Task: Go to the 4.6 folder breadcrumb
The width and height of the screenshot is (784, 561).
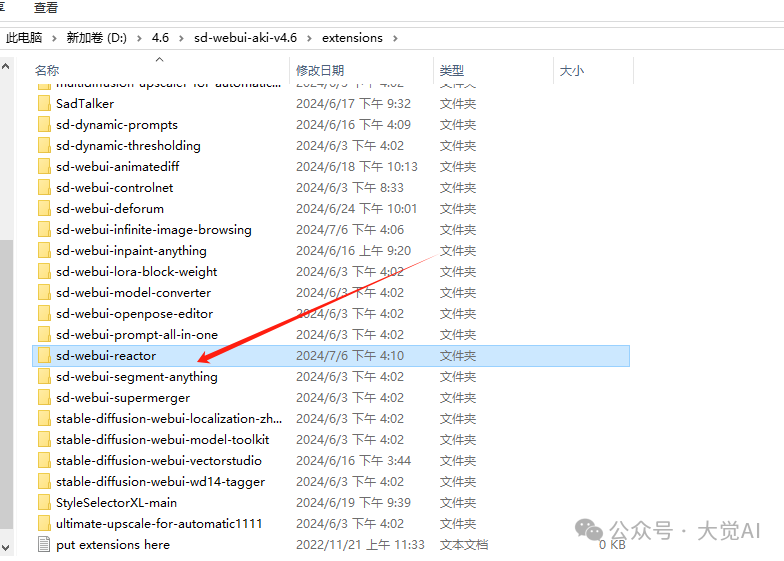Action: pyautogui.click(x=160, y=38)
